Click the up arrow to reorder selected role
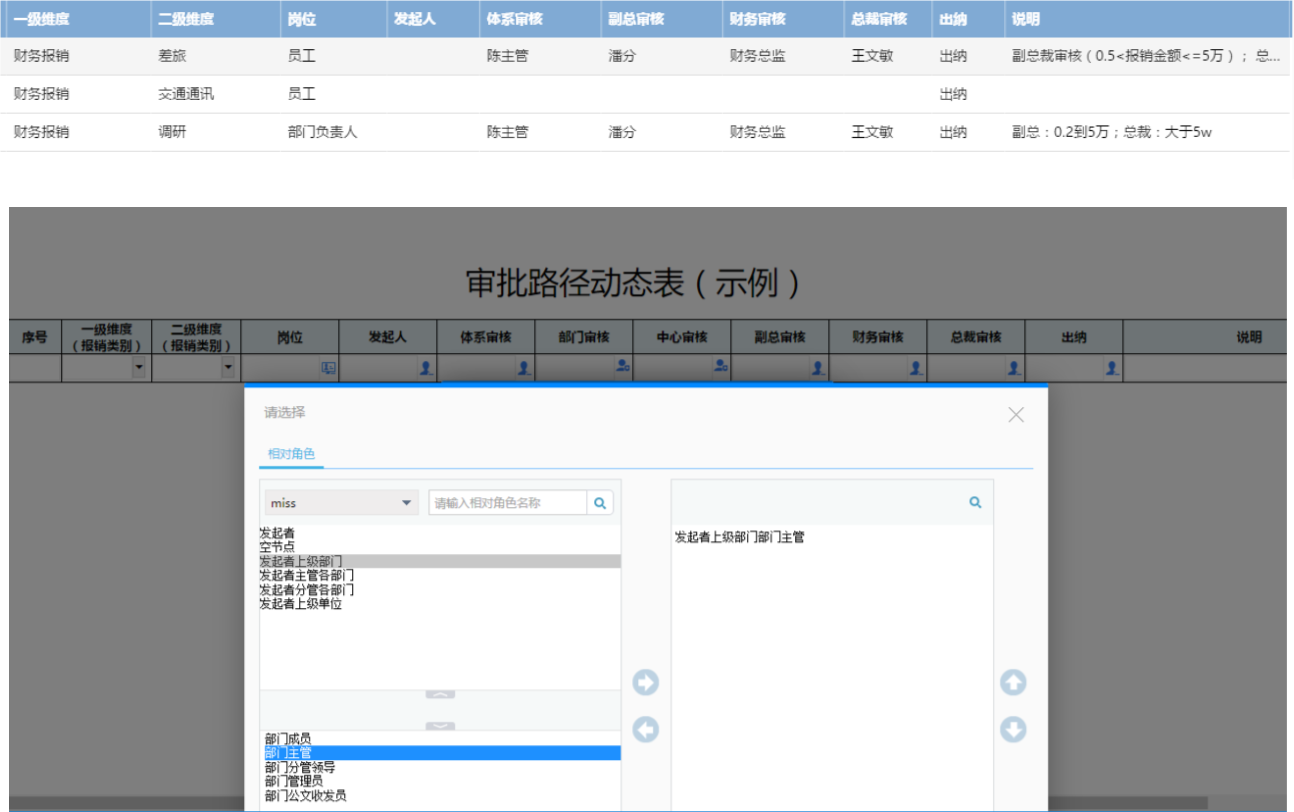The width and height of the screenshot is (1294, 812). pyautogui.click(x=1014, y=682)
